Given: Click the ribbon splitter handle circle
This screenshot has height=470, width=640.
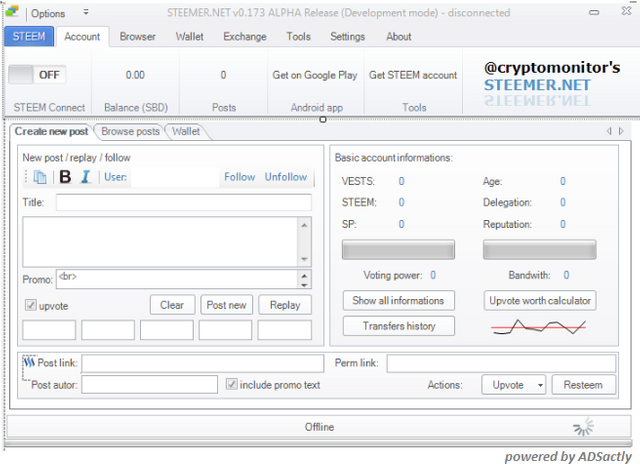Looking at the screenshot, I should 323,120.
